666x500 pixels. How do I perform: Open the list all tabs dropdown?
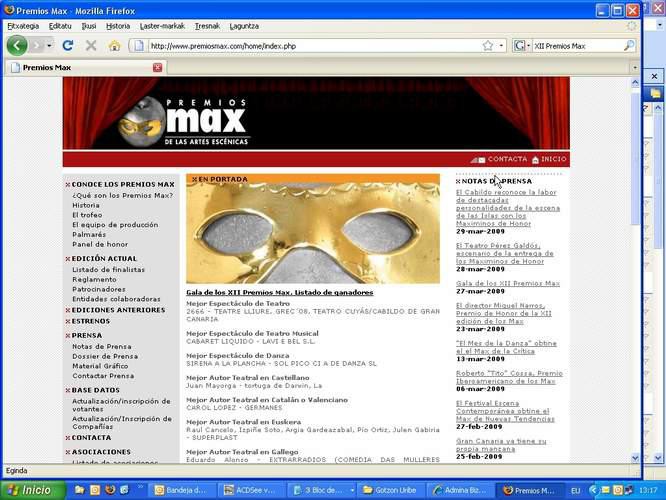pos(635,68)
